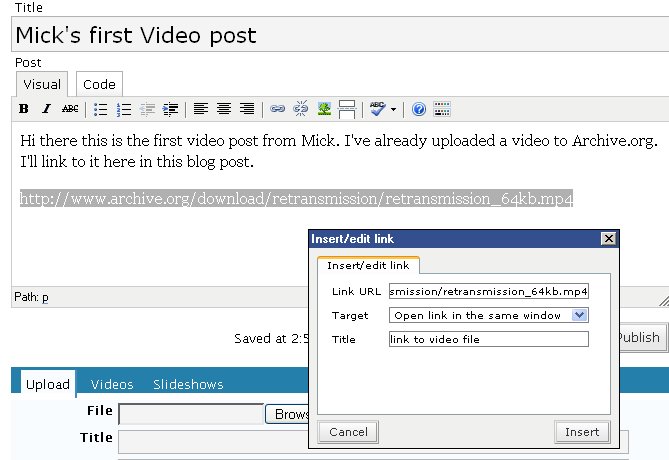The width and height of the screenshot is (669, 460).
Task: Show advanced toolbar kitchen sink
Action: point(442,109)
